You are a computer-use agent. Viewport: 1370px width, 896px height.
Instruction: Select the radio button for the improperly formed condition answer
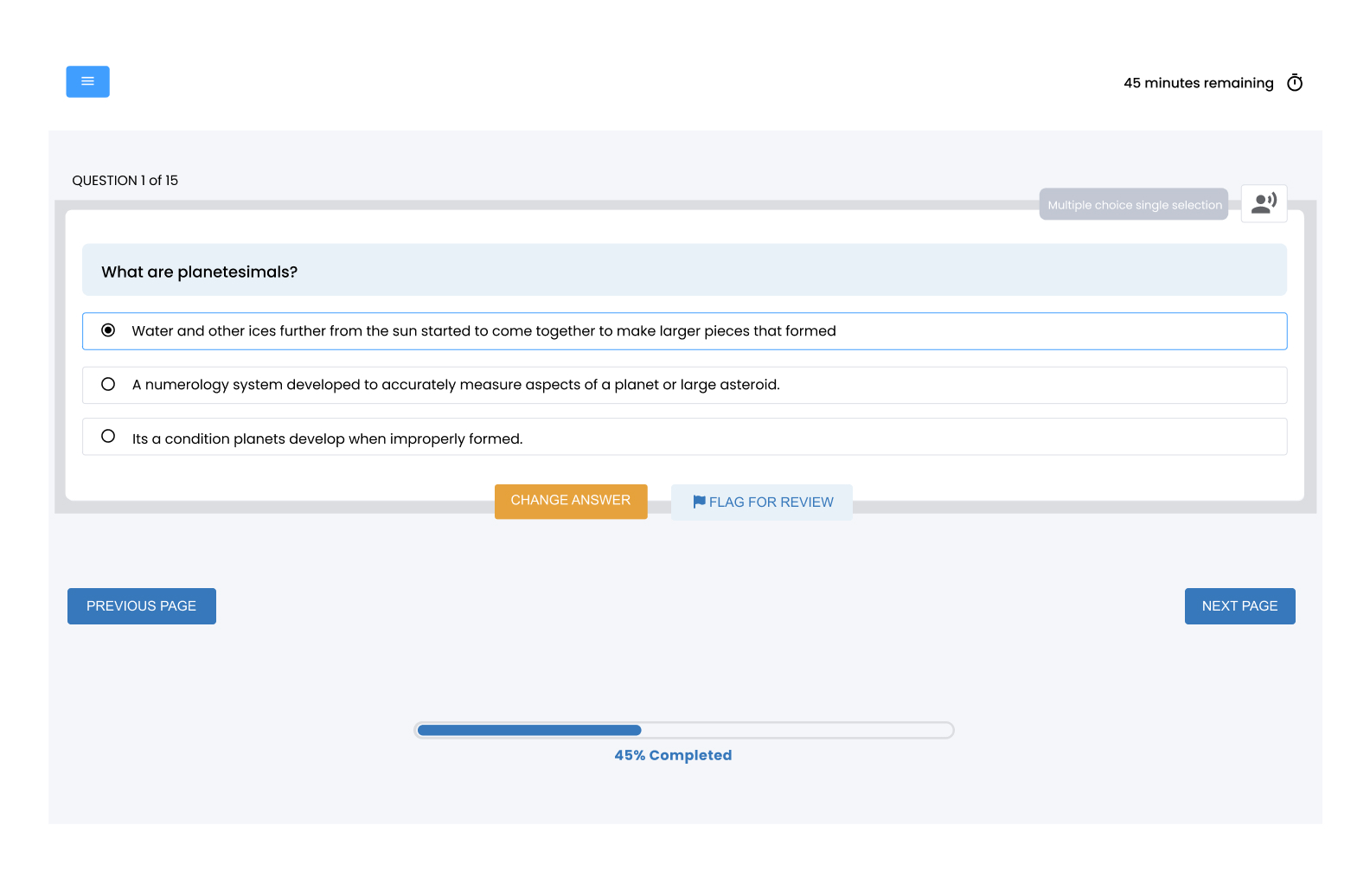click(x=108, y=437)
